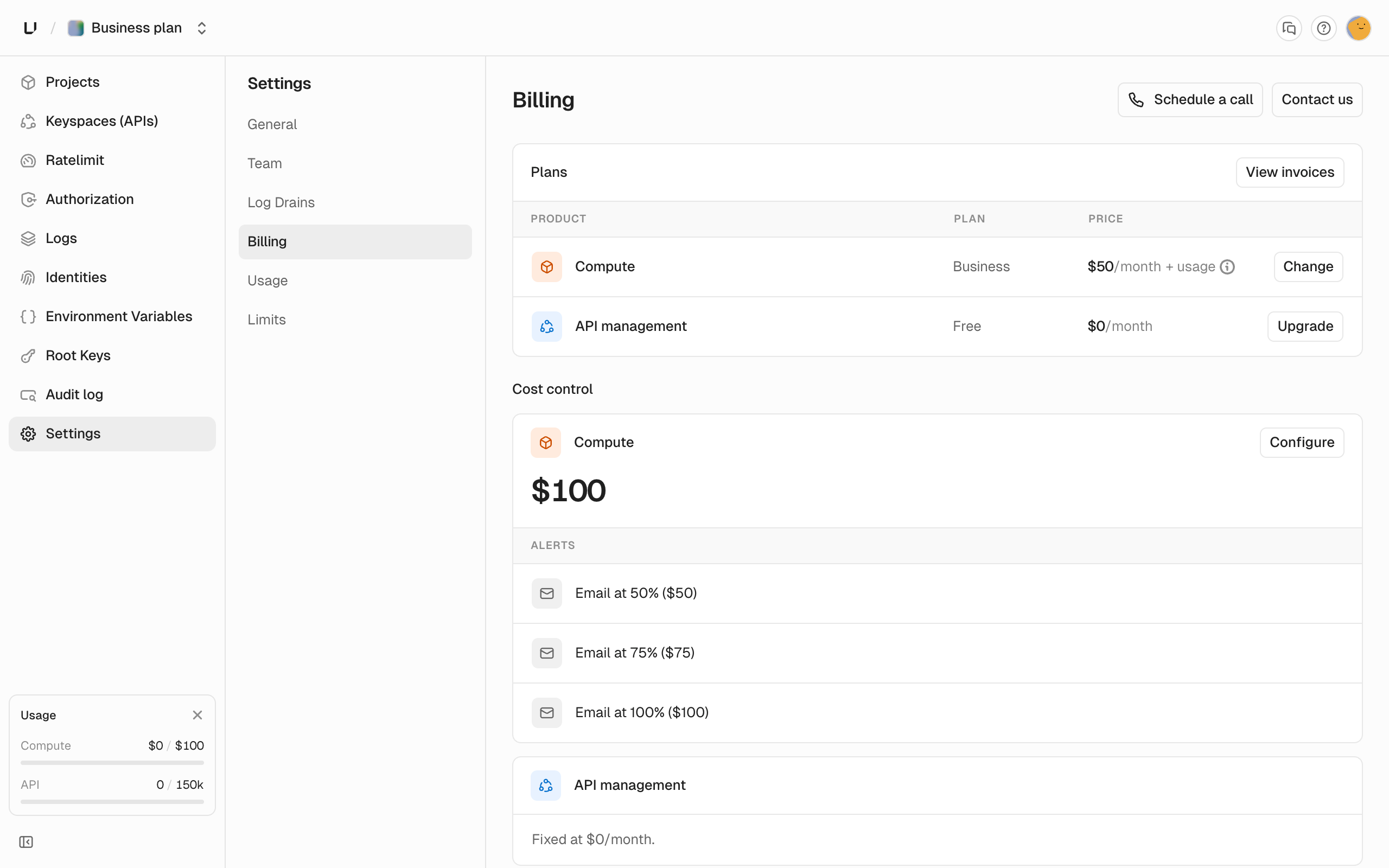
Task: Switch to Team settings tab
Action: pyautogui.click(x=355, y=164)
